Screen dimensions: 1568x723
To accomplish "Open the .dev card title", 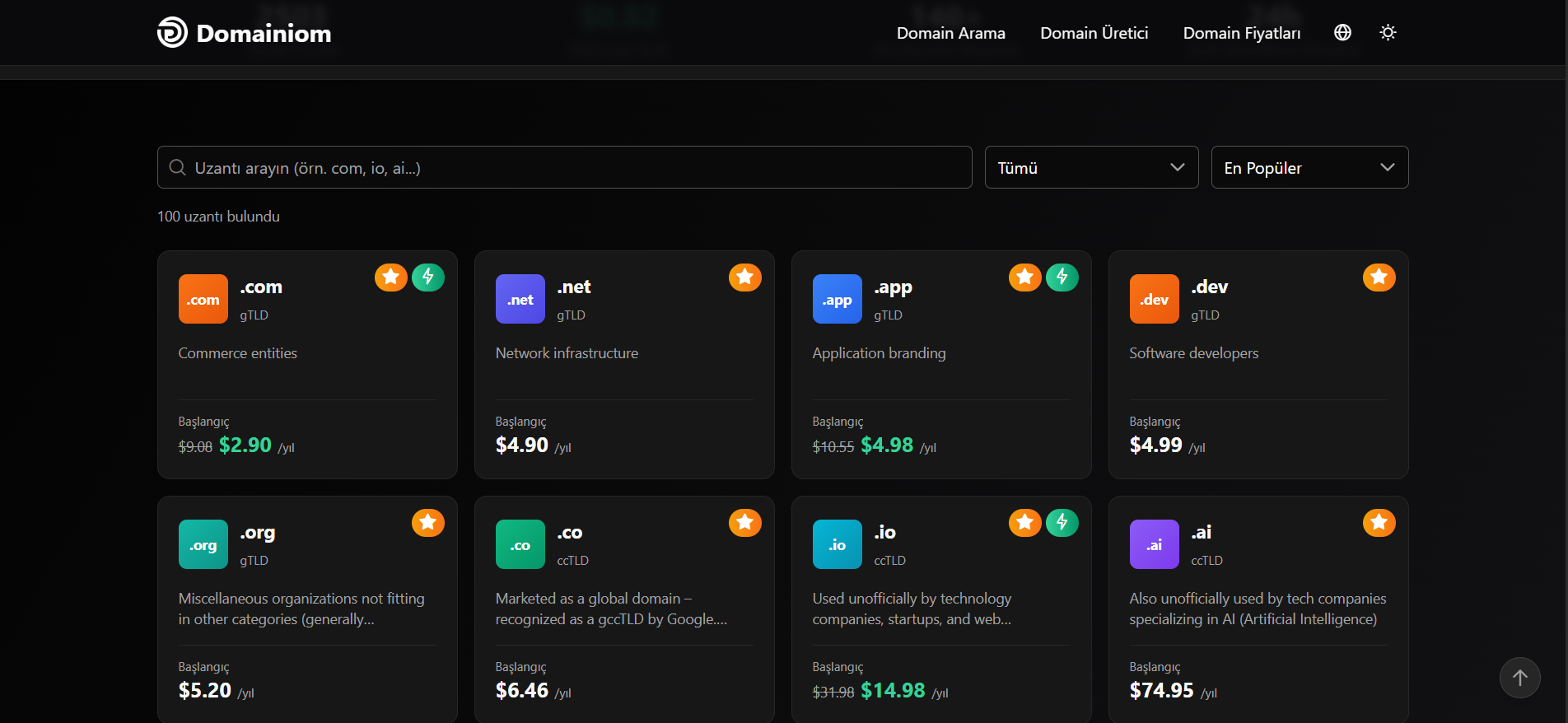I will 1209,287.
